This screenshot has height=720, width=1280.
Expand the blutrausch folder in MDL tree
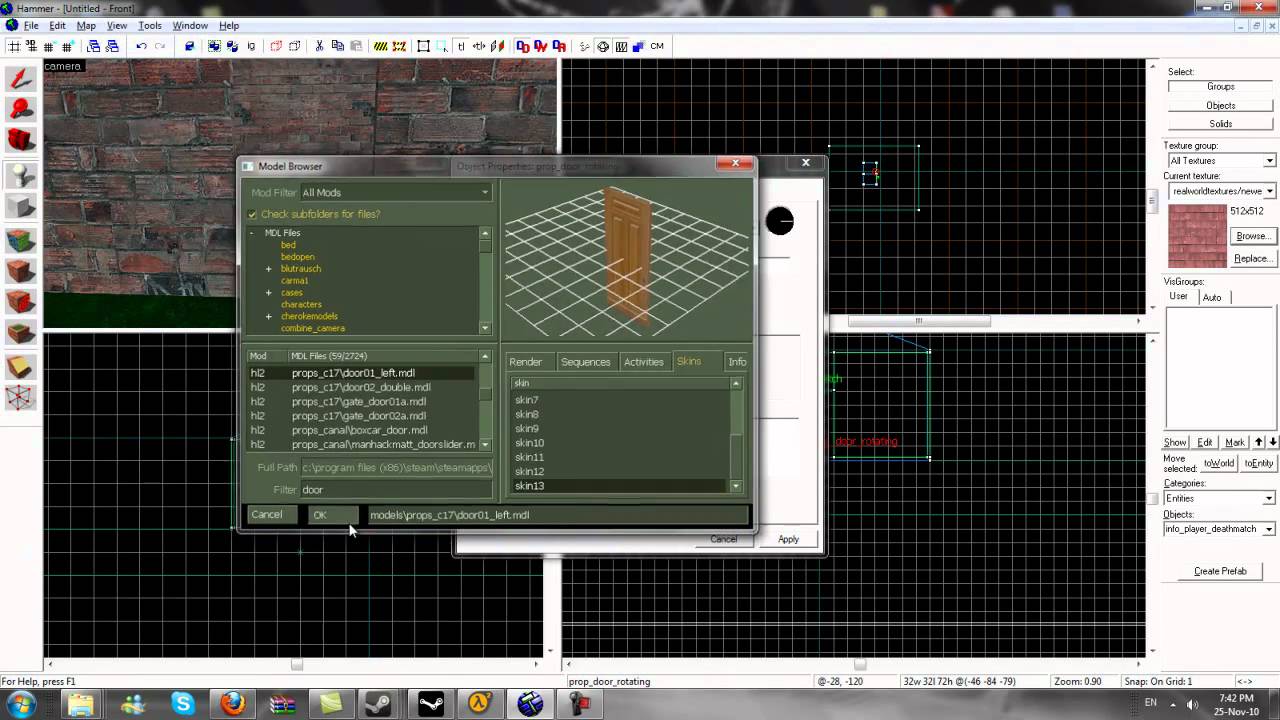point(268,269)
